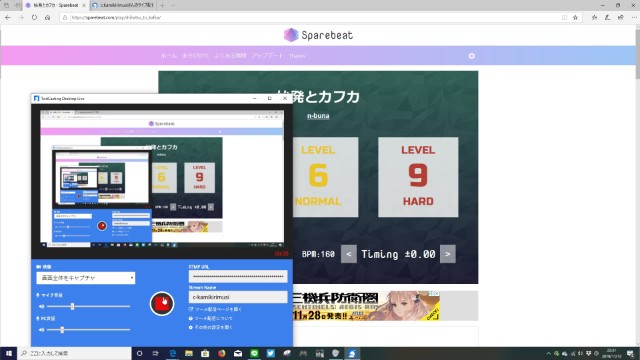Open the Thanks navigation menu item
This screenshot has width=640, height=360.
tap(297, 56)
